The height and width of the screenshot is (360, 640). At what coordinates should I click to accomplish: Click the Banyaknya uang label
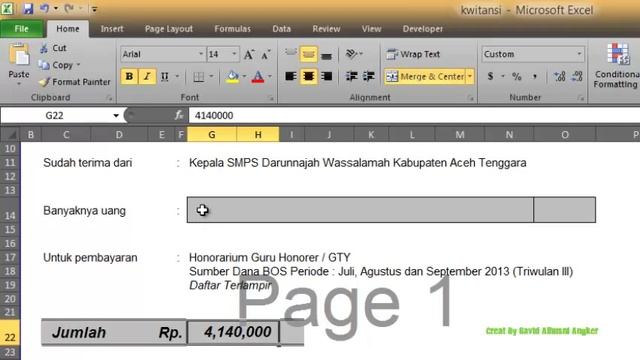pyautogui.click(x=84, y=211)
